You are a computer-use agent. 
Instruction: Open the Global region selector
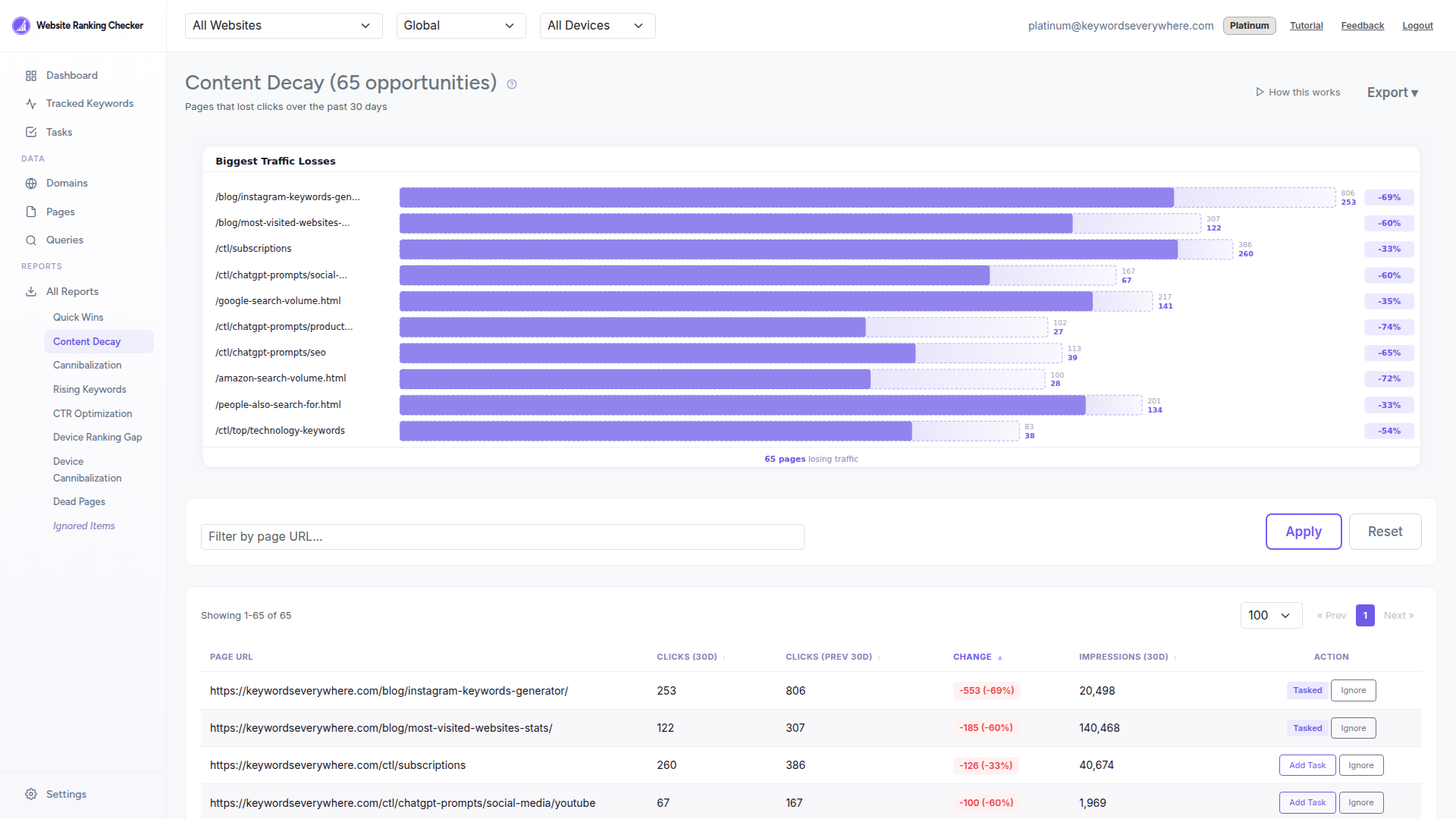tap(460, 25)
